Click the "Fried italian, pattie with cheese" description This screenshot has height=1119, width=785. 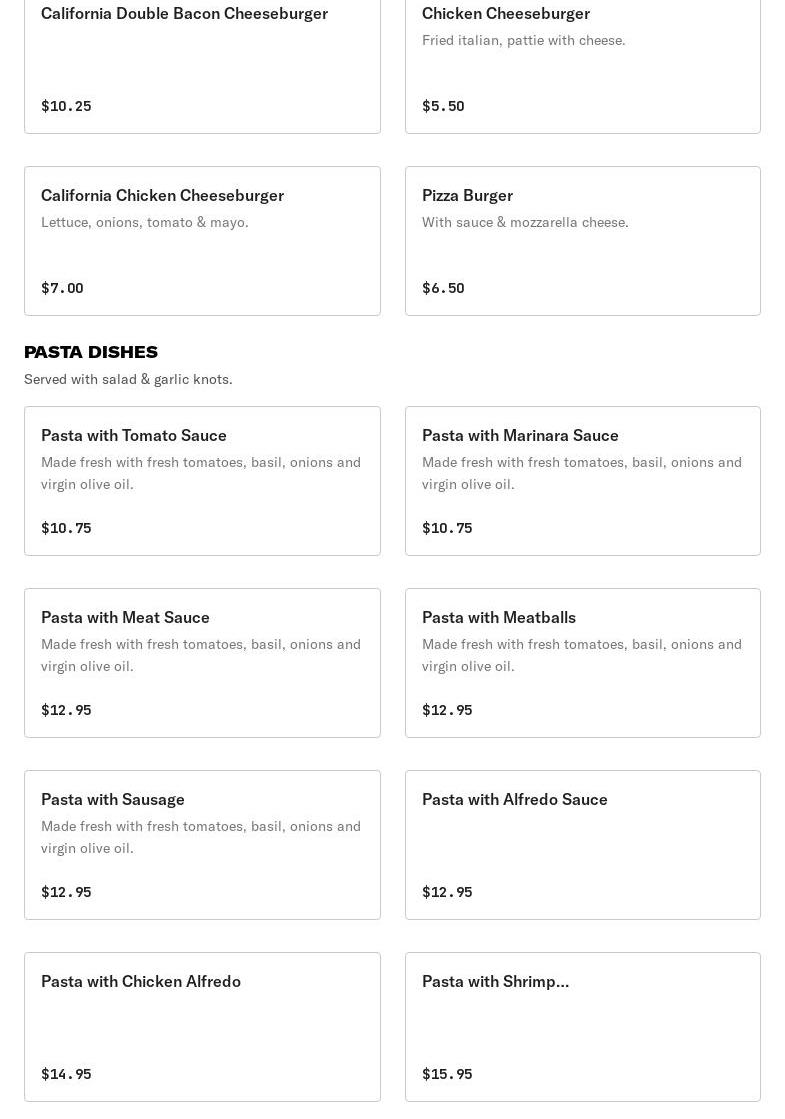523,40
